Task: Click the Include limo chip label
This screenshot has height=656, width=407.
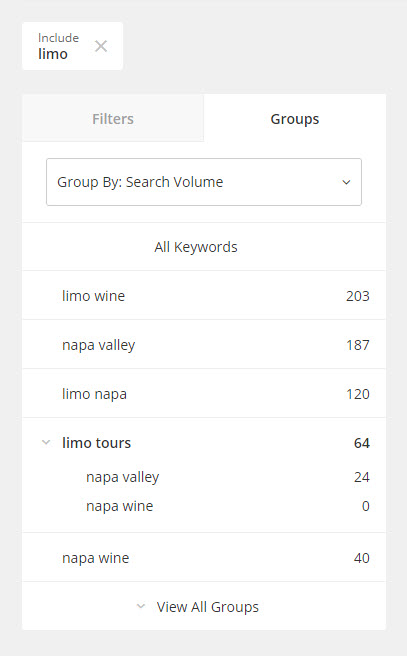Action: pos(58,46)
